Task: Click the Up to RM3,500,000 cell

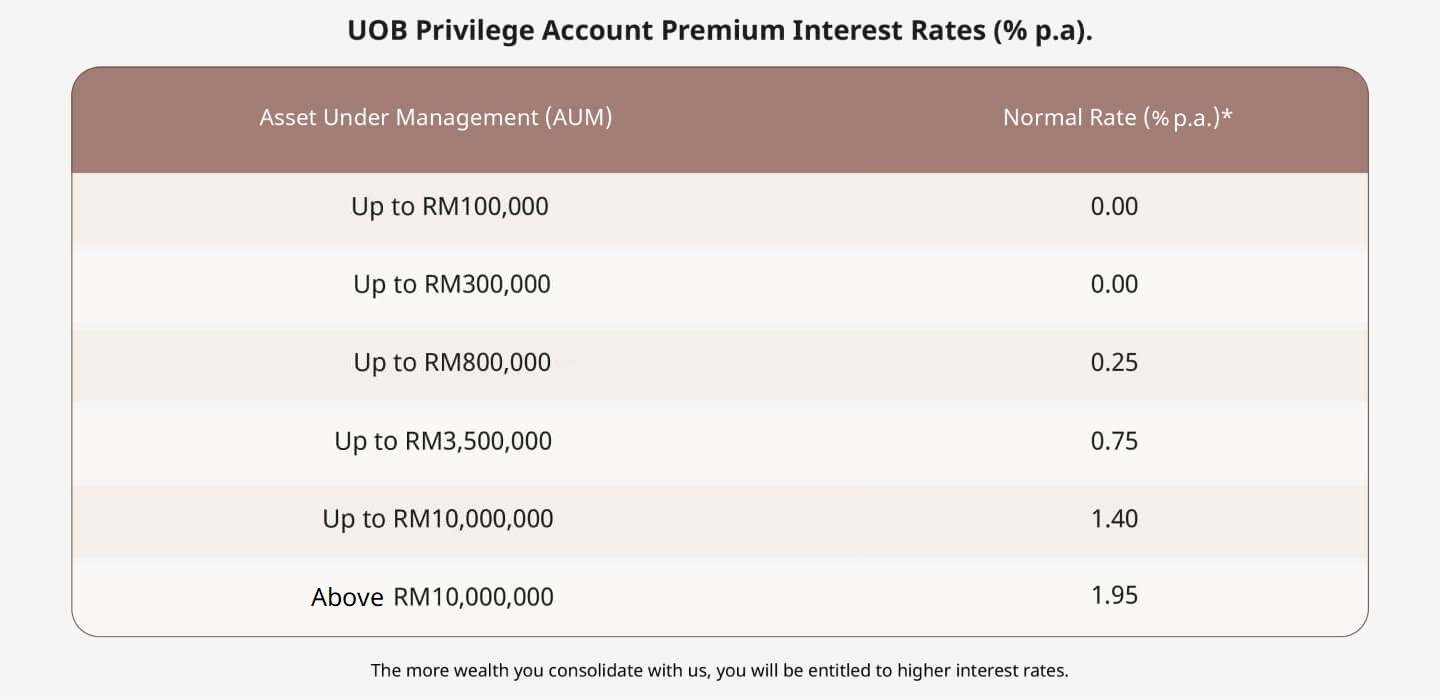Action: pos(443,441)
